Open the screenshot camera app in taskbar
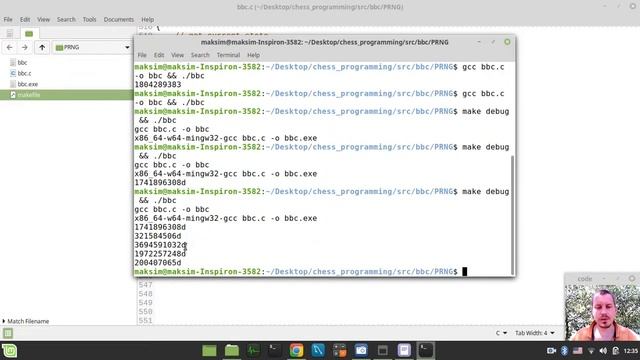 tap(361, 351)
